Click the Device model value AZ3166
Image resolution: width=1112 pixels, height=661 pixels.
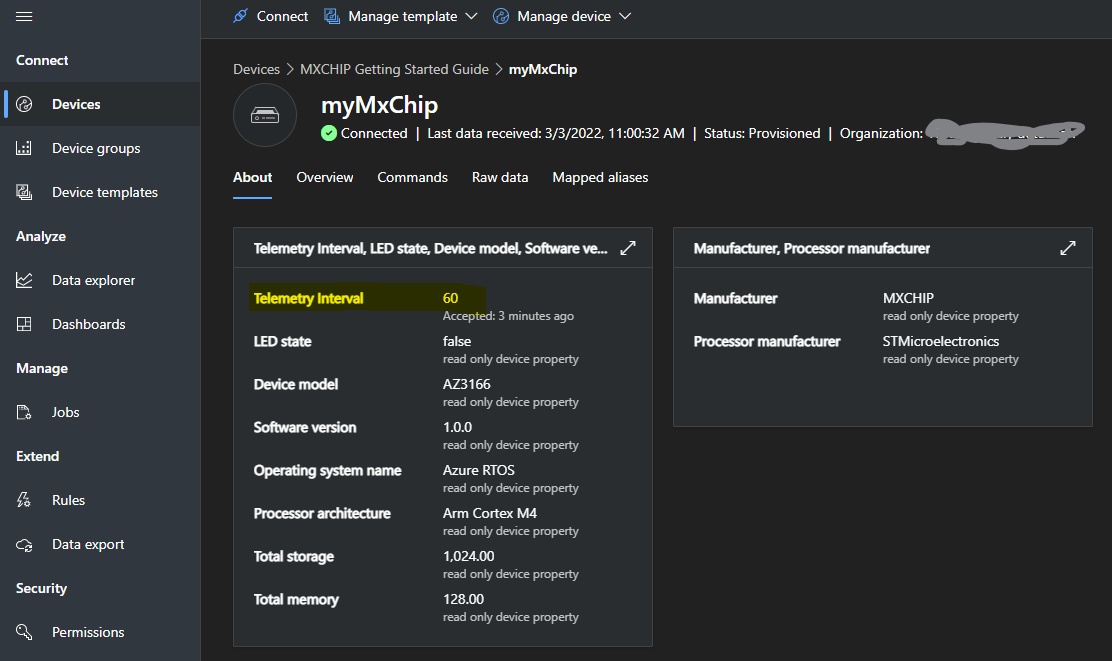pos(467,384)
